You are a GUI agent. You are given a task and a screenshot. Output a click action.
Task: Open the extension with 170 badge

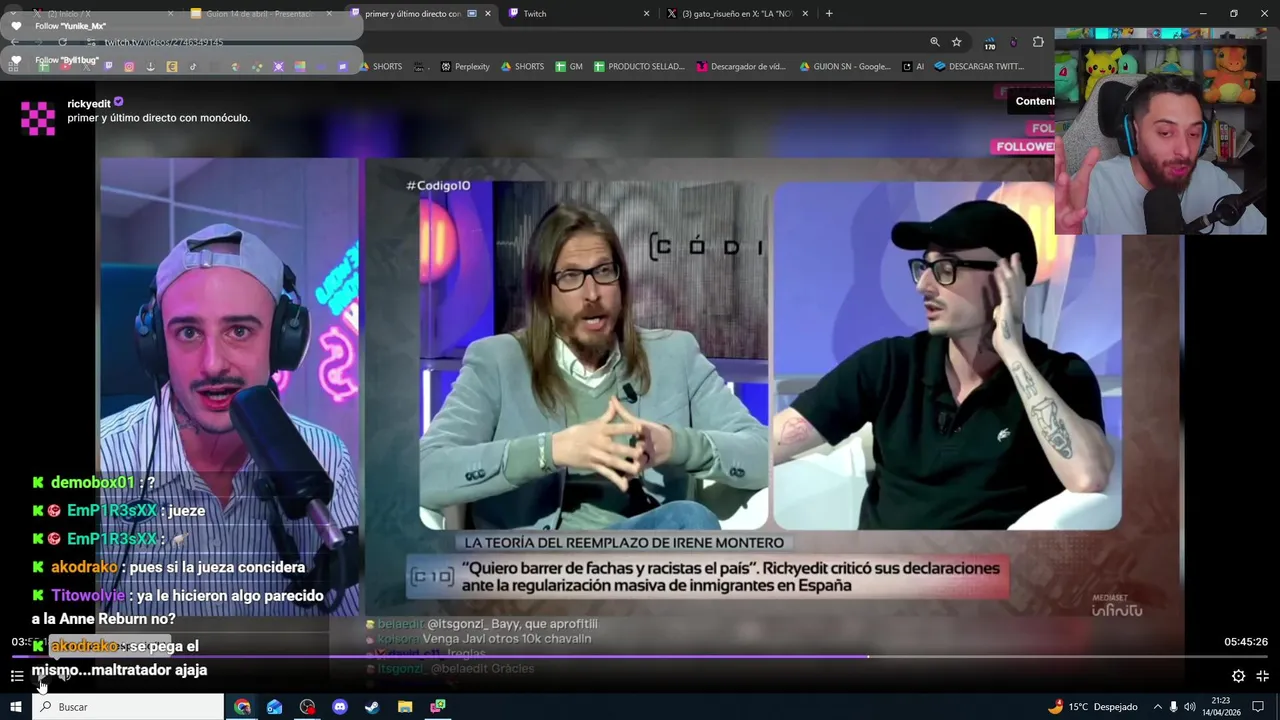pos(989,43)
